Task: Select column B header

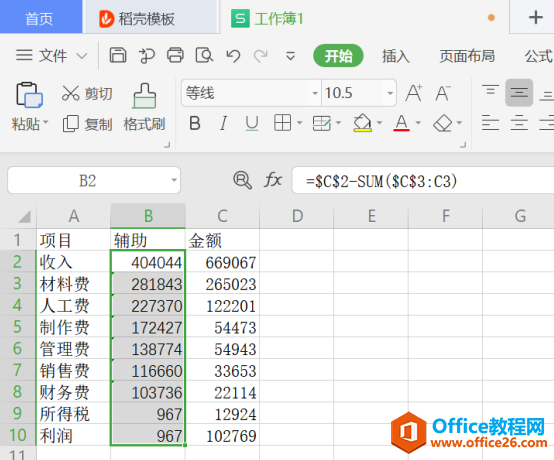Action: (x=148, y=216)
